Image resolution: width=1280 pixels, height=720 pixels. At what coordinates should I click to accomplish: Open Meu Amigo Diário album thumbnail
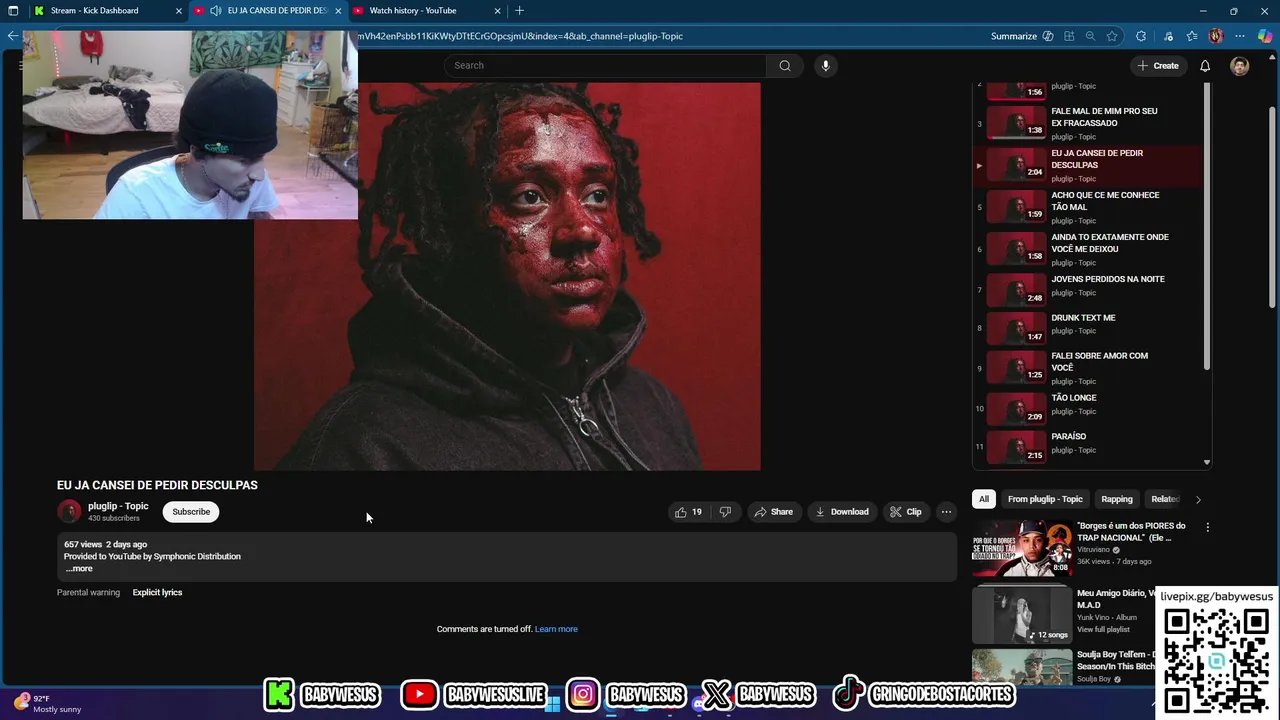1021,615
